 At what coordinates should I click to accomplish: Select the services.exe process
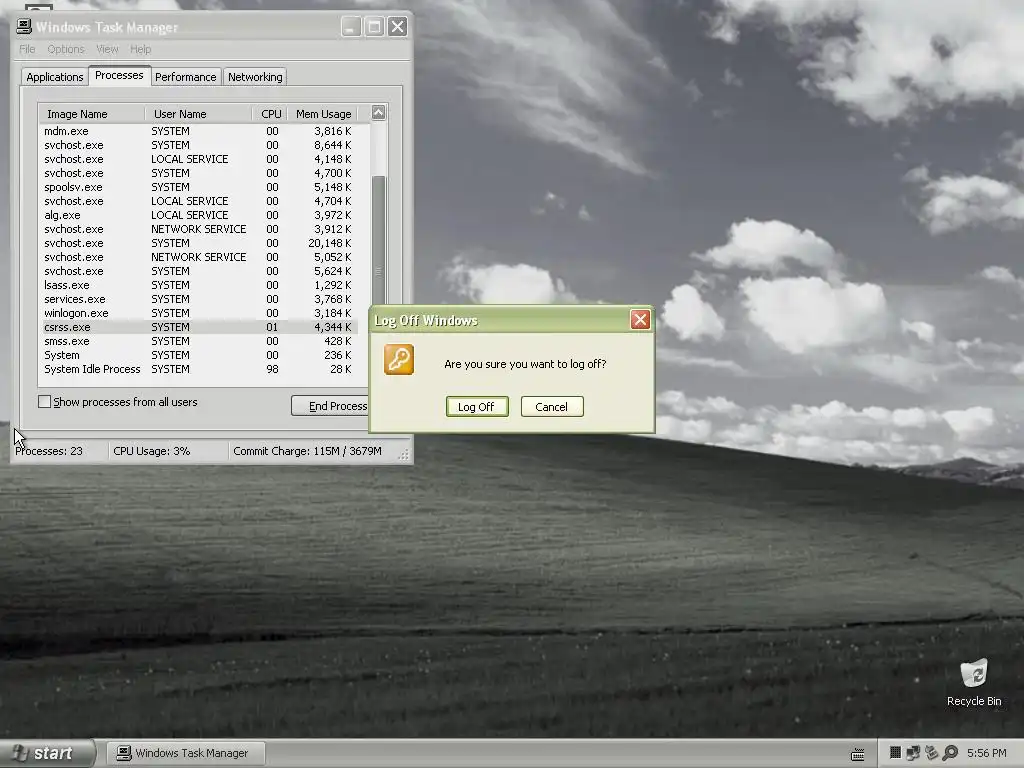coord(199,299)
